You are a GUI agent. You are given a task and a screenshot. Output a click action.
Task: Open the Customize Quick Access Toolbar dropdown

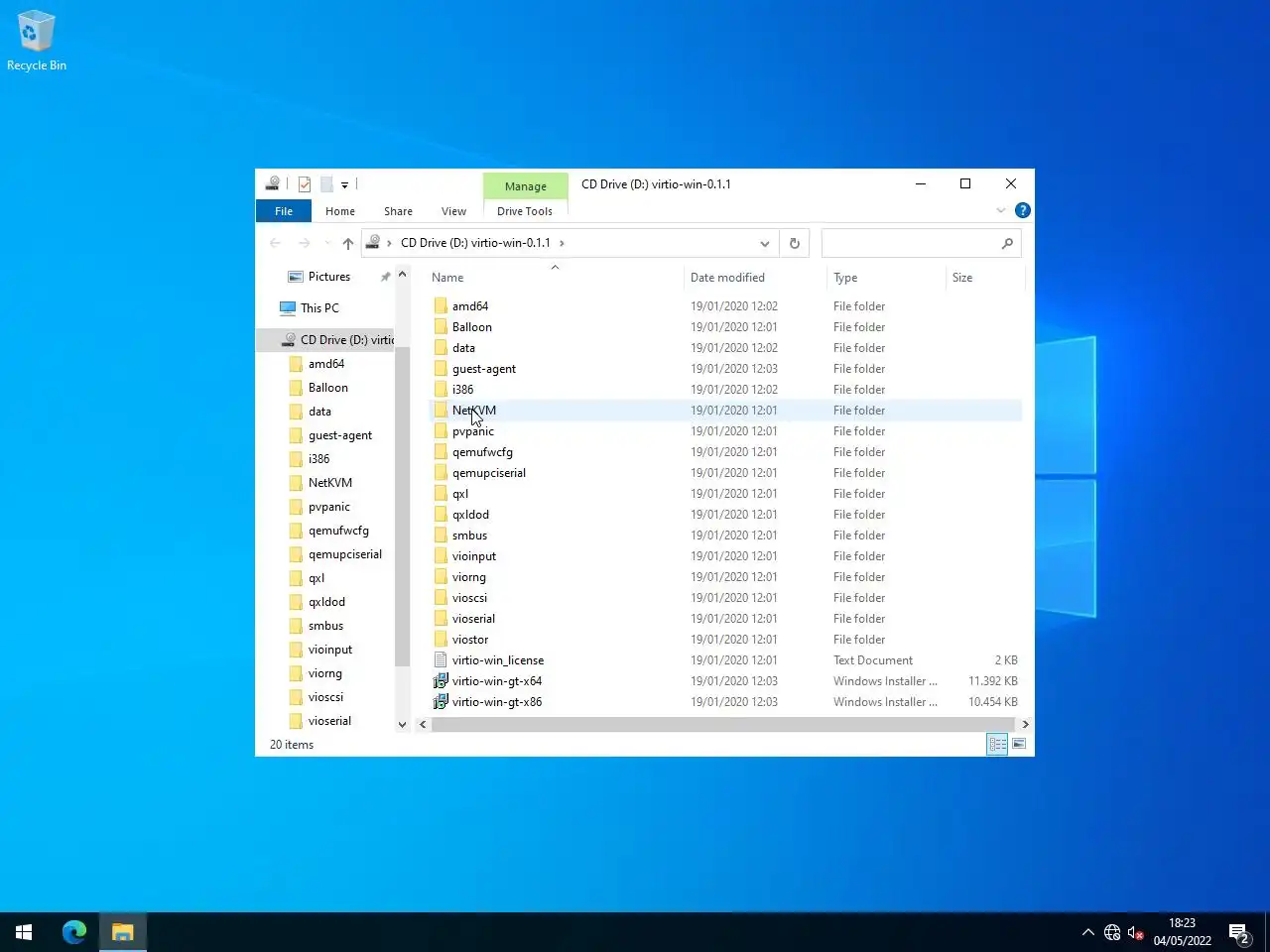(344, 184)
